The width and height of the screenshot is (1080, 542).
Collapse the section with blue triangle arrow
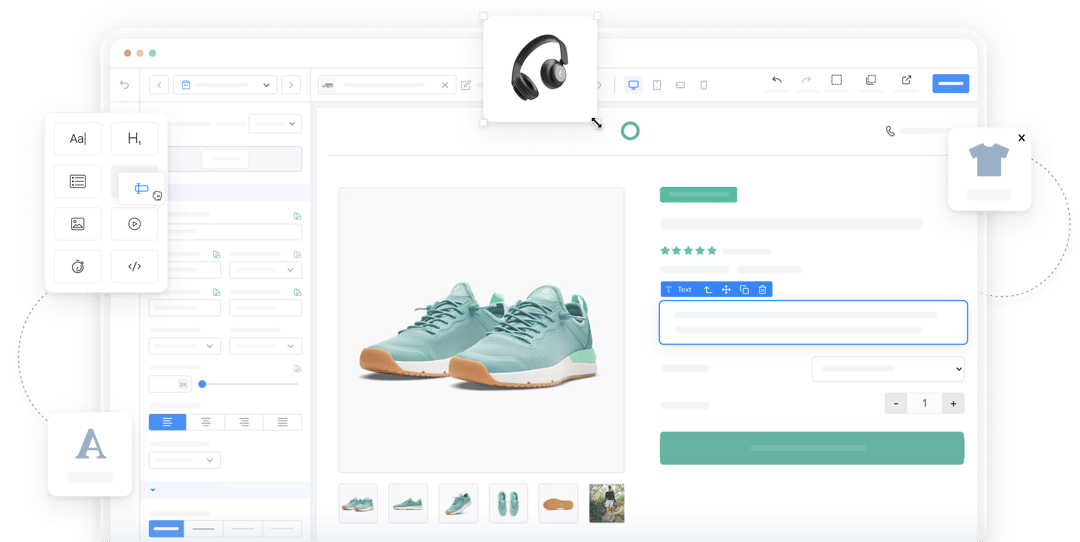coord(152,490)
